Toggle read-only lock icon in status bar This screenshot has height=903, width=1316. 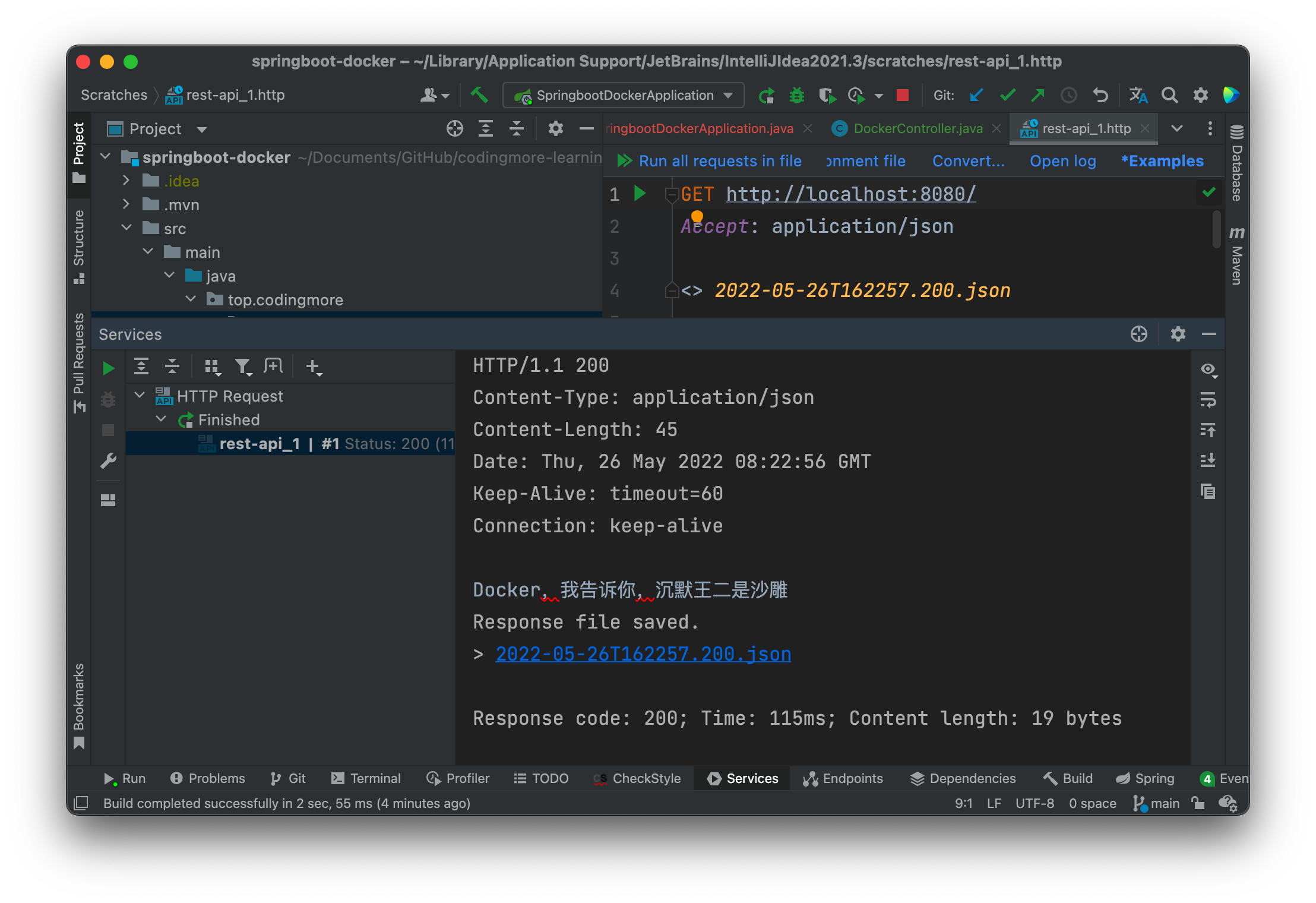pos(1198,803)
